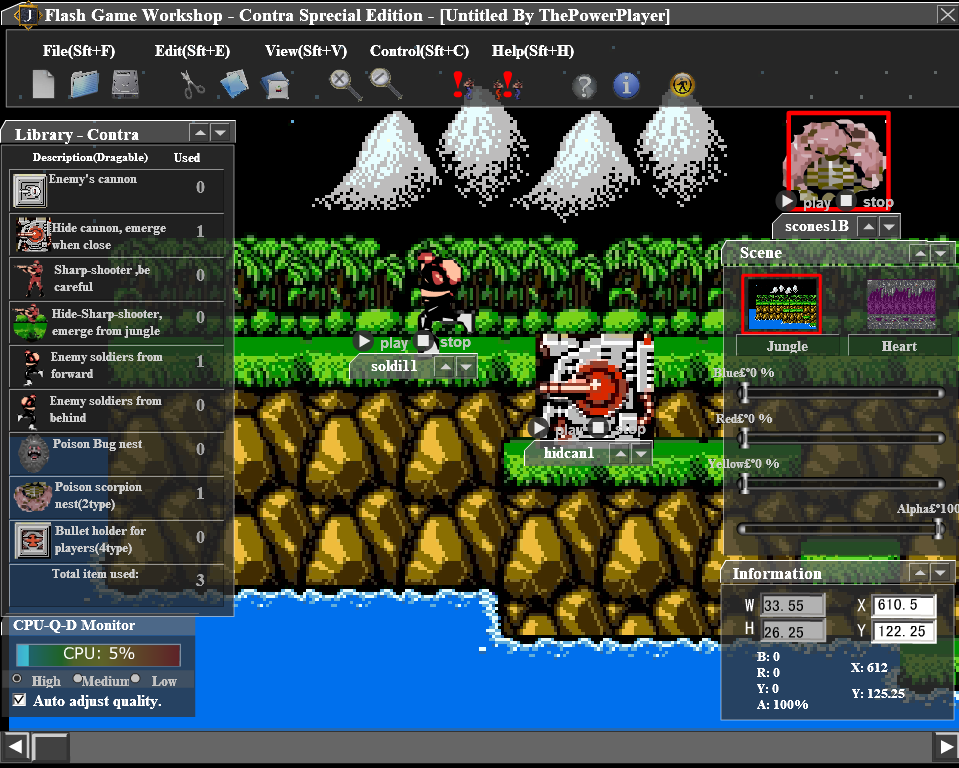Adjust the Alpha percentage slider
This screenshot has height=768, width=959.
(x=841, y=528)
